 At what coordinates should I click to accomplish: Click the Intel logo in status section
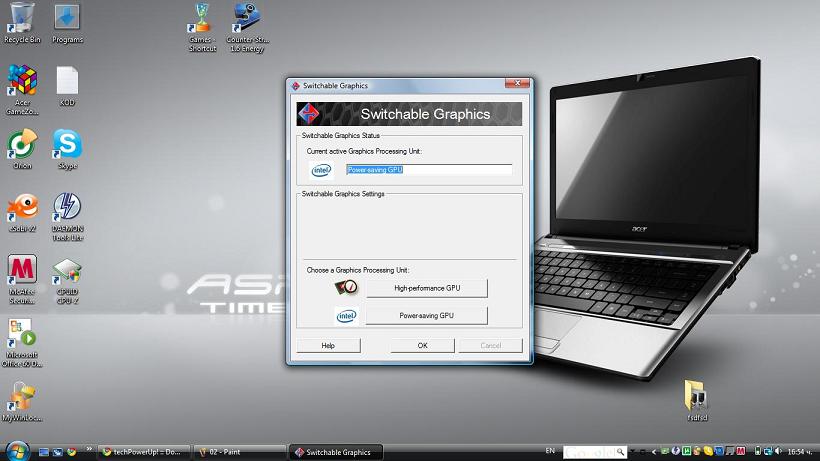[x=322, y=170]
